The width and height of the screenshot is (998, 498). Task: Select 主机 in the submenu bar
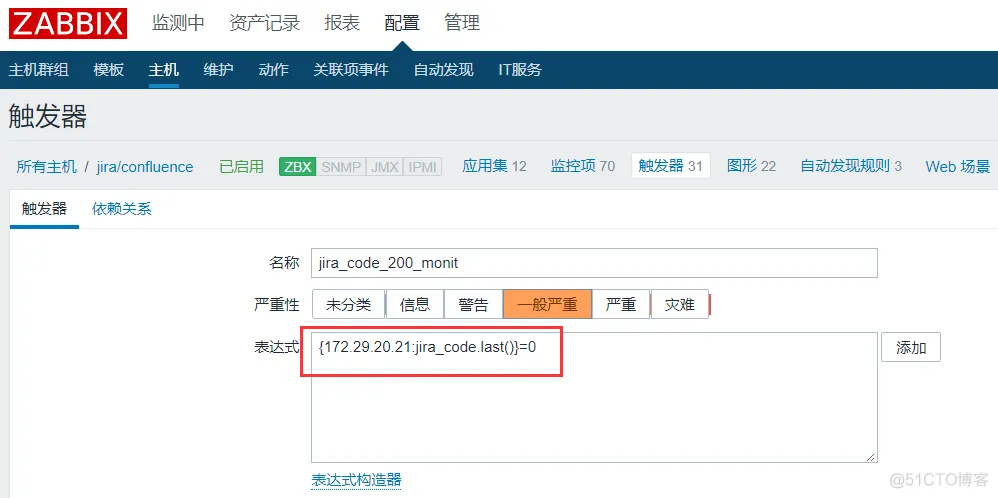(x=164, y=69)
